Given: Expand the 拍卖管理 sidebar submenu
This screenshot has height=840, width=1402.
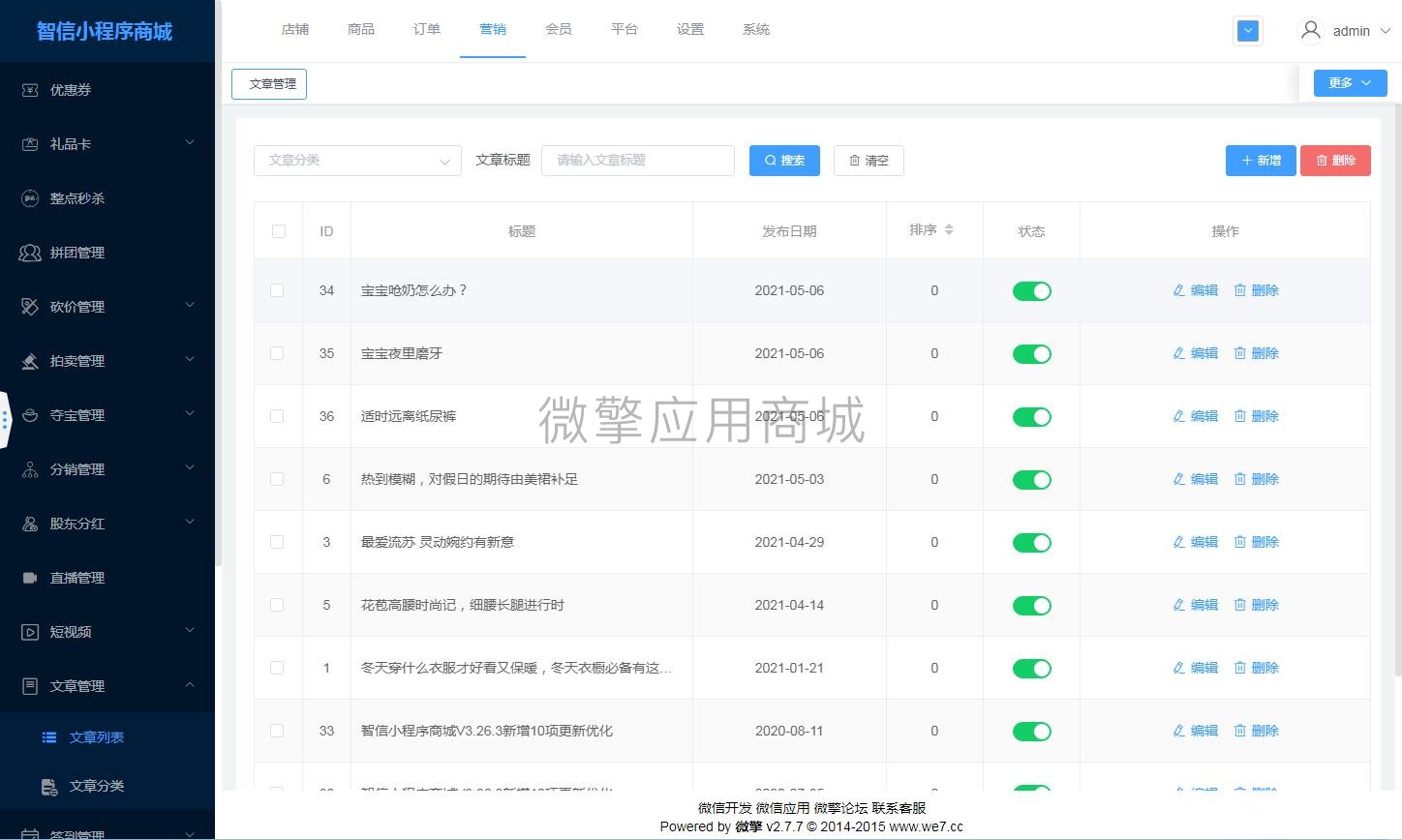Looking at the screenshot, I should 190,360.
